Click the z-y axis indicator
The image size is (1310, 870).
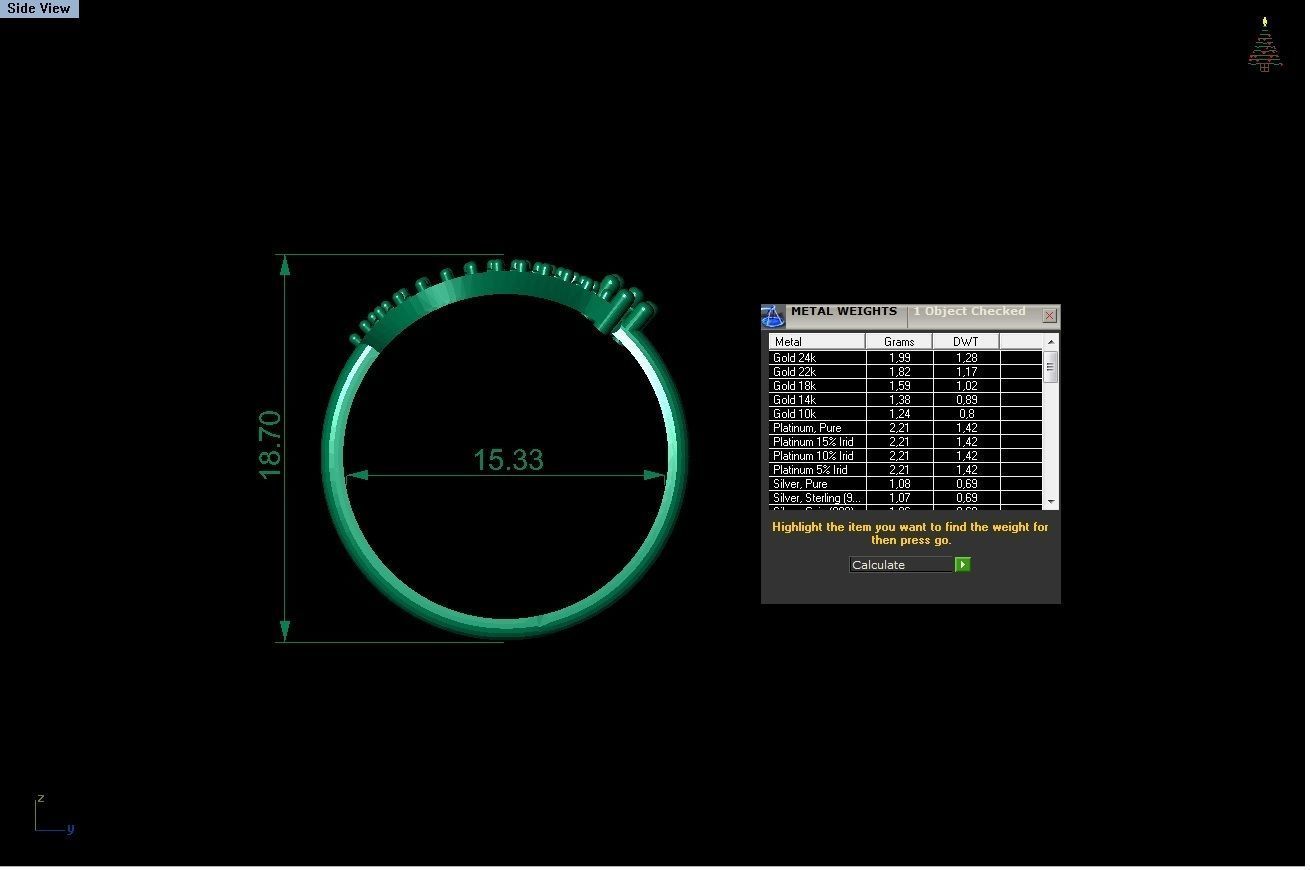click(x=54, y=814)
